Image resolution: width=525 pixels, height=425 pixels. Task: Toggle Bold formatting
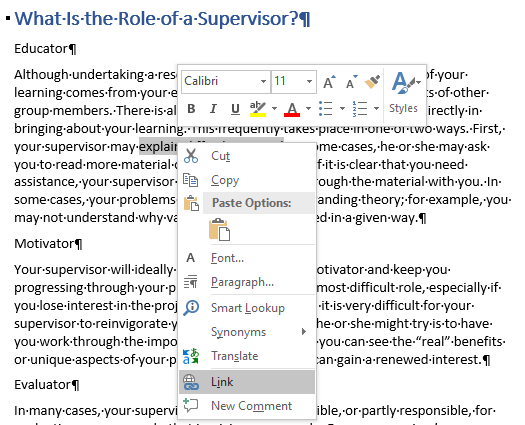(191, 109)
